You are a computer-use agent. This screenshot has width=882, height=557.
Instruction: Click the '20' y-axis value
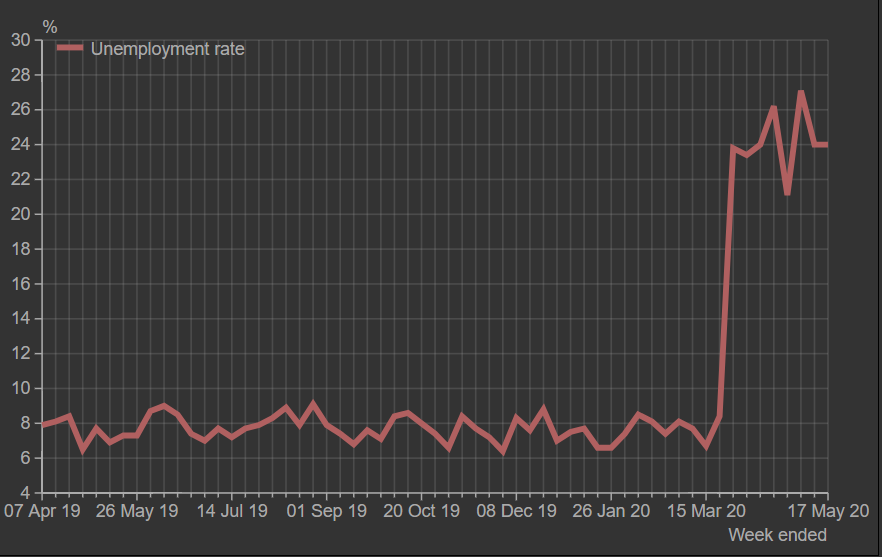point(21,214)
